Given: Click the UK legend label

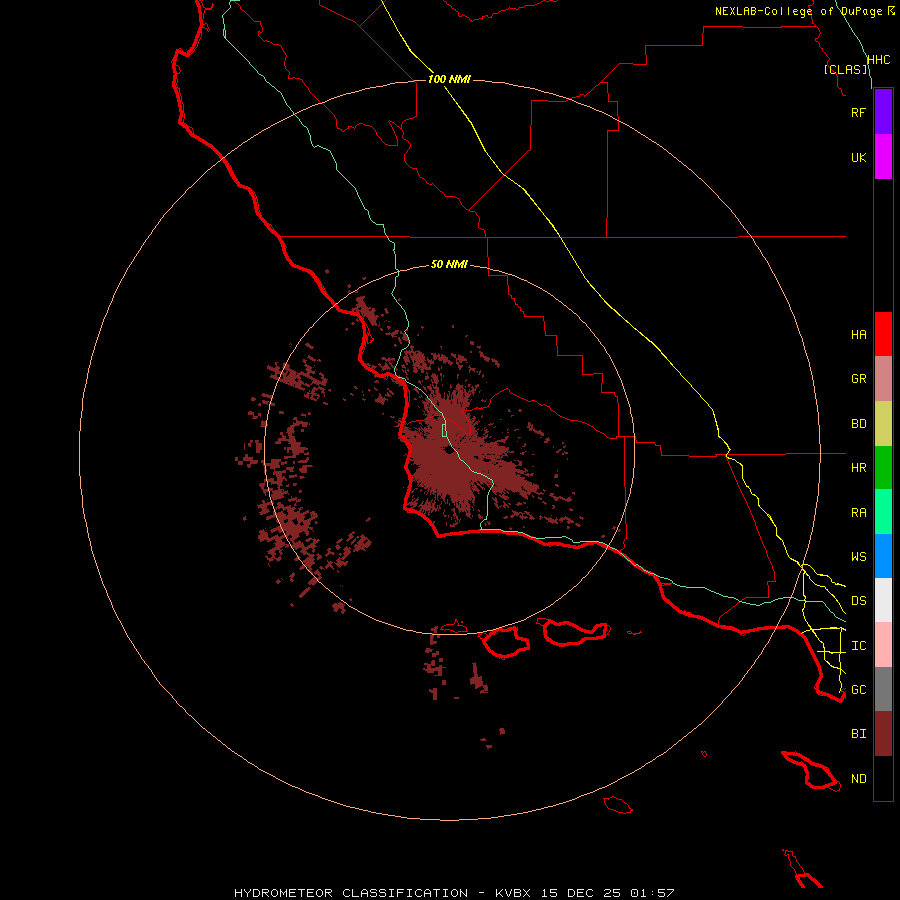Looking at the screenshot, I should pos(858,157).
